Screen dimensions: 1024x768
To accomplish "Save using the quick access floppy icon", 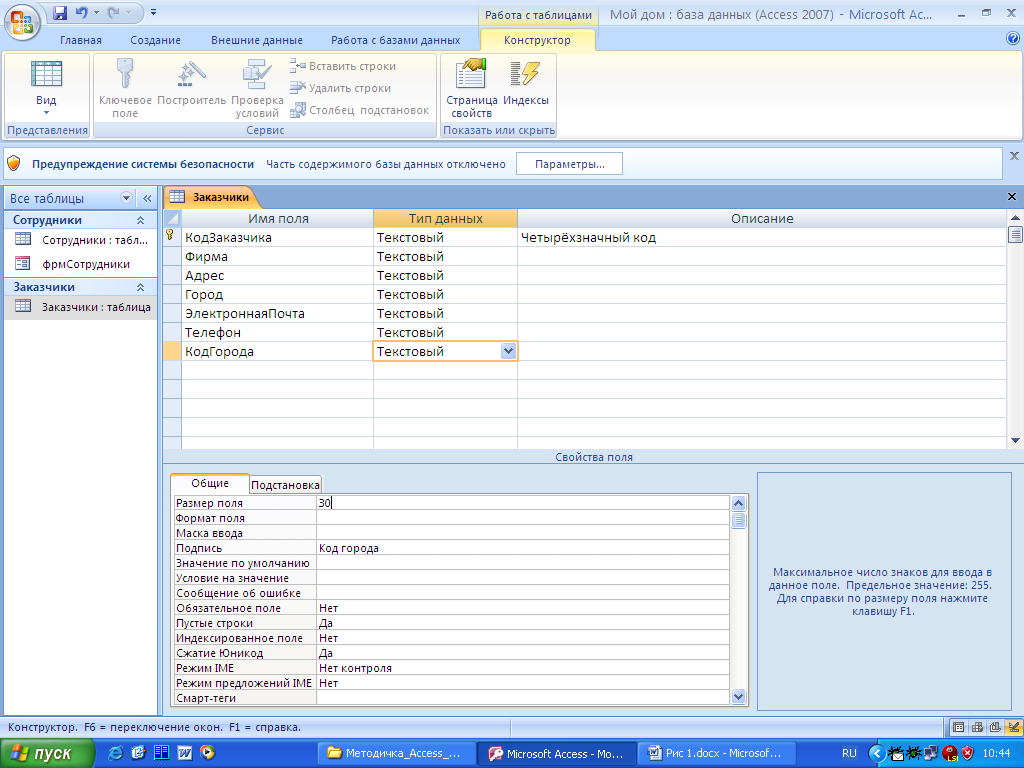I will click(x=60, y=12).
